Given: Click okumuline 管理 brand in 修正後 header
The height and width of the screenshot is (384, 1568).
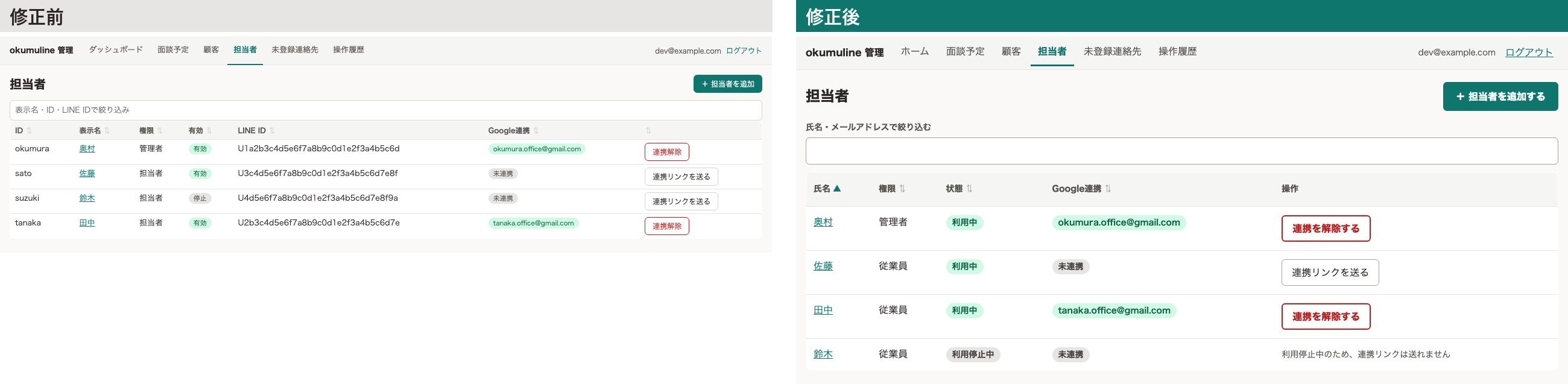Looking at the screenshot, I should point(844,53).
